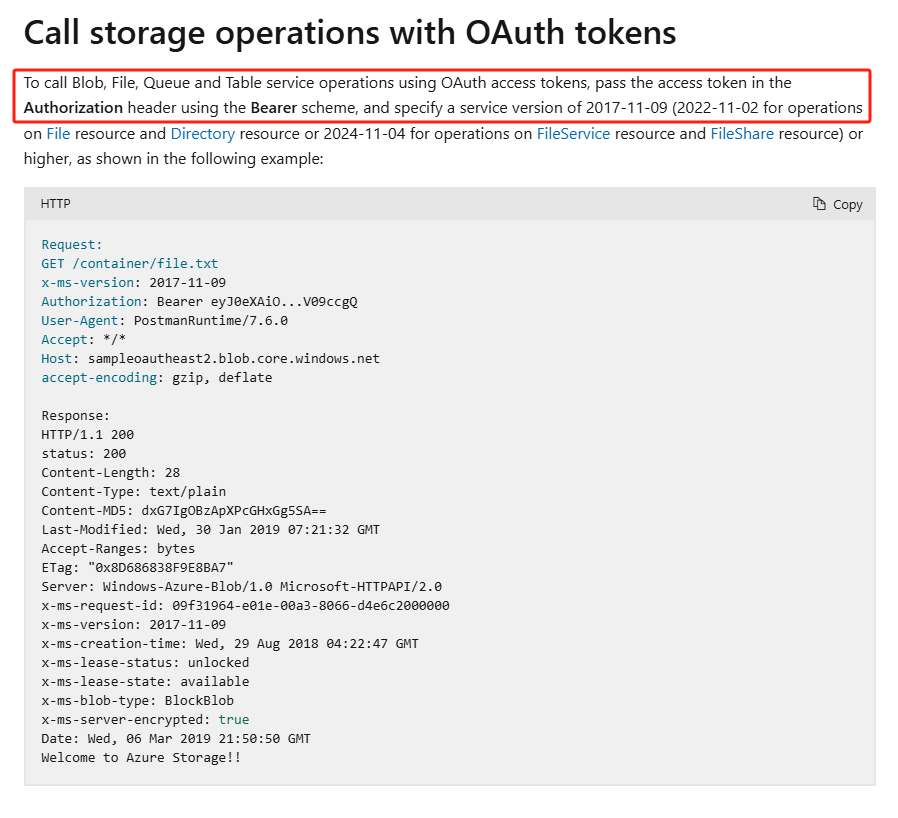Click the Welcome to Azure Storage!! line
The height and width of the screenshot is (818, 898).
[141, 758]
